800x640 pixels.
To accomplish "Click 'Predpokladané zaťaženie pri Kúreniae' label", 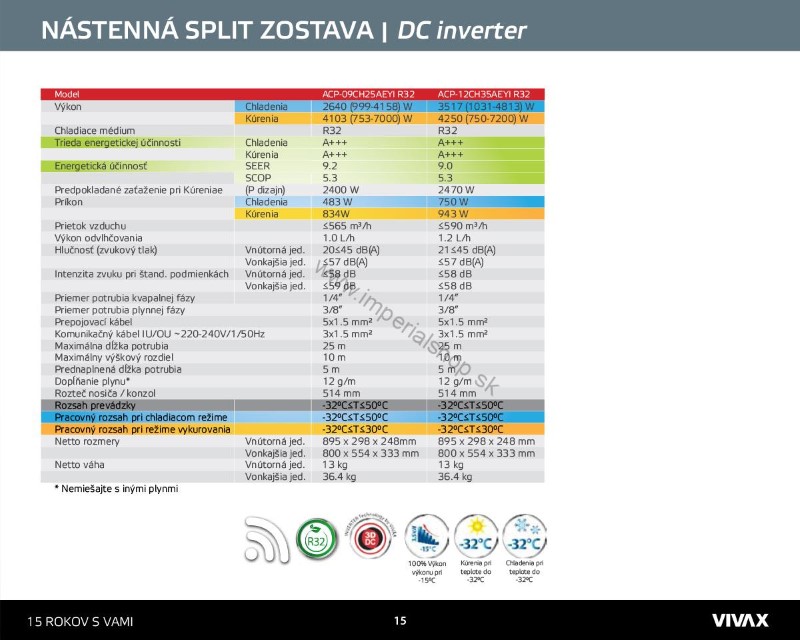I will click(x=138, y=190).
